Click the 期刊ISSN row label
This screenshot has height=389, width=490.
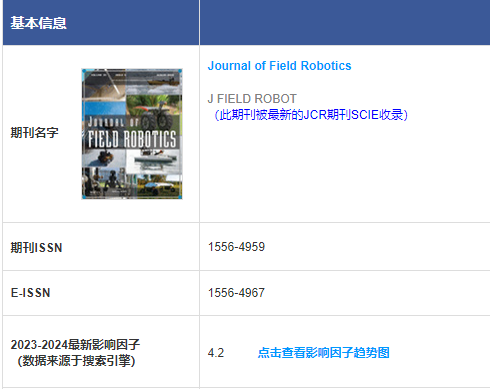36,247
